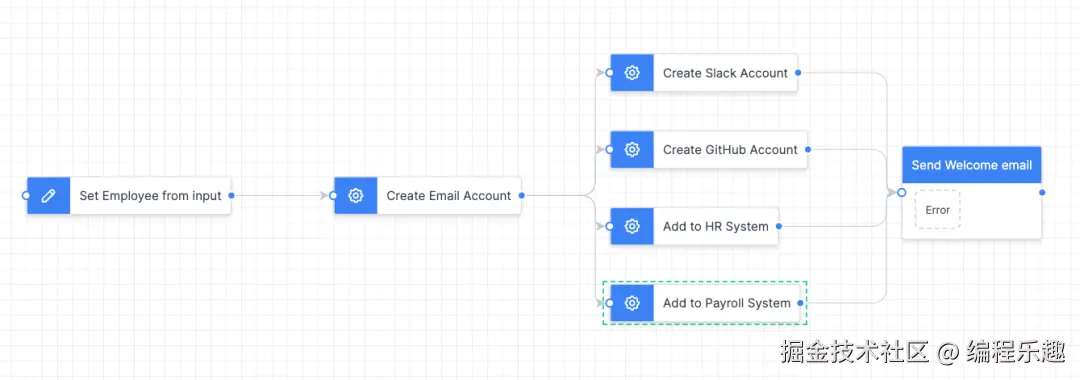Screen dimensions: 1080x380
Task: Click the output port of Set Employee from input
Action: (231, 196)
